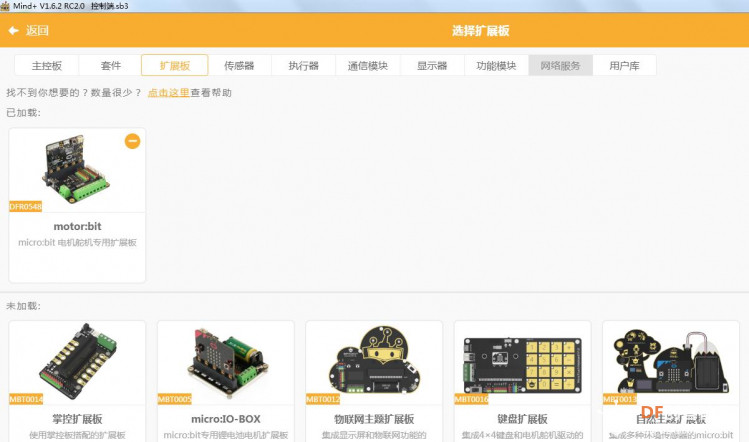This screenshot has height=442, width=749.
Task: Click the greyed 网络服务 tab
Action: click(560, 65)
